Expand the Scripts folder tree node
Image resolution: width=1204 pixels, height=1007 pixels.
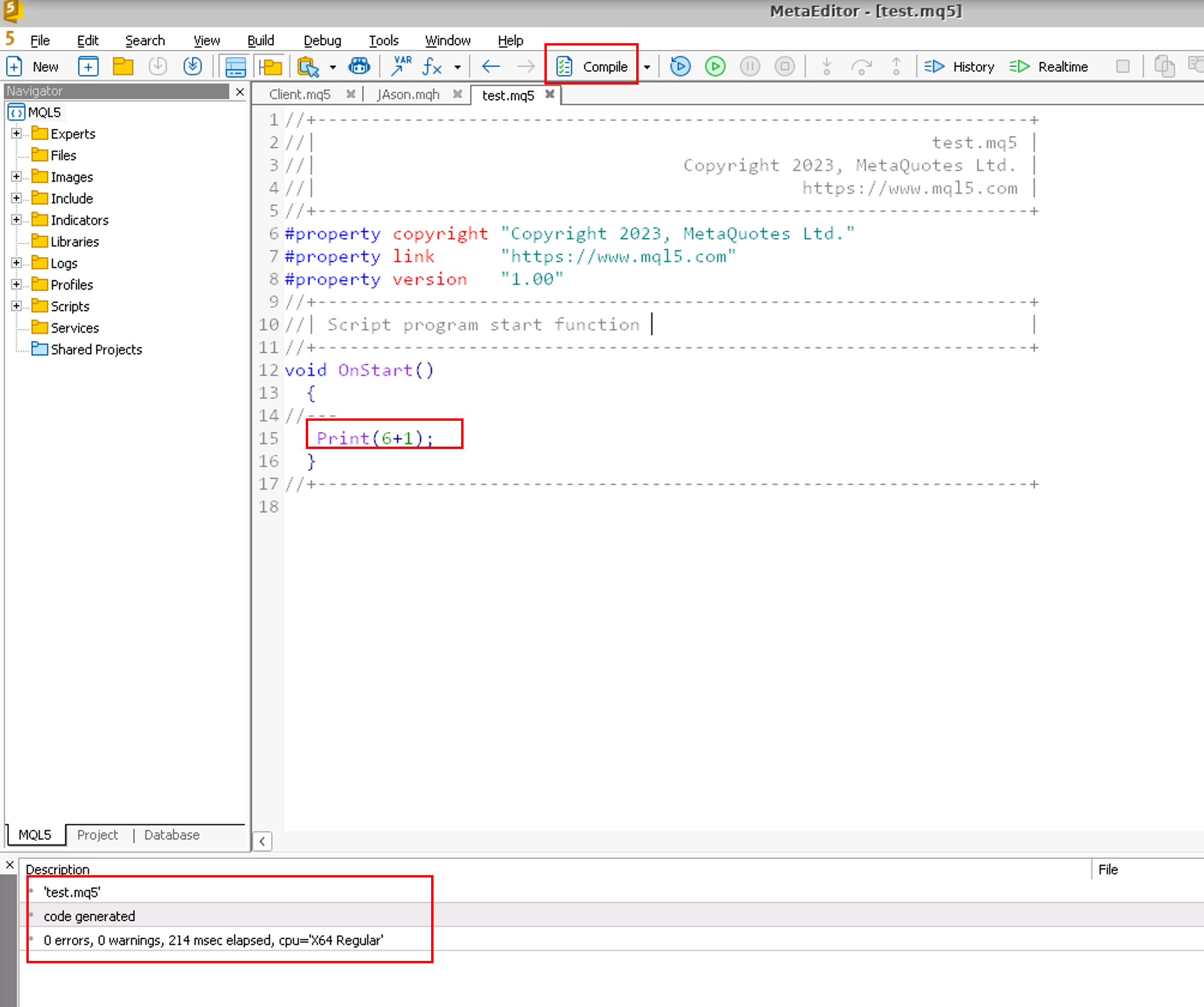point(16,306)
